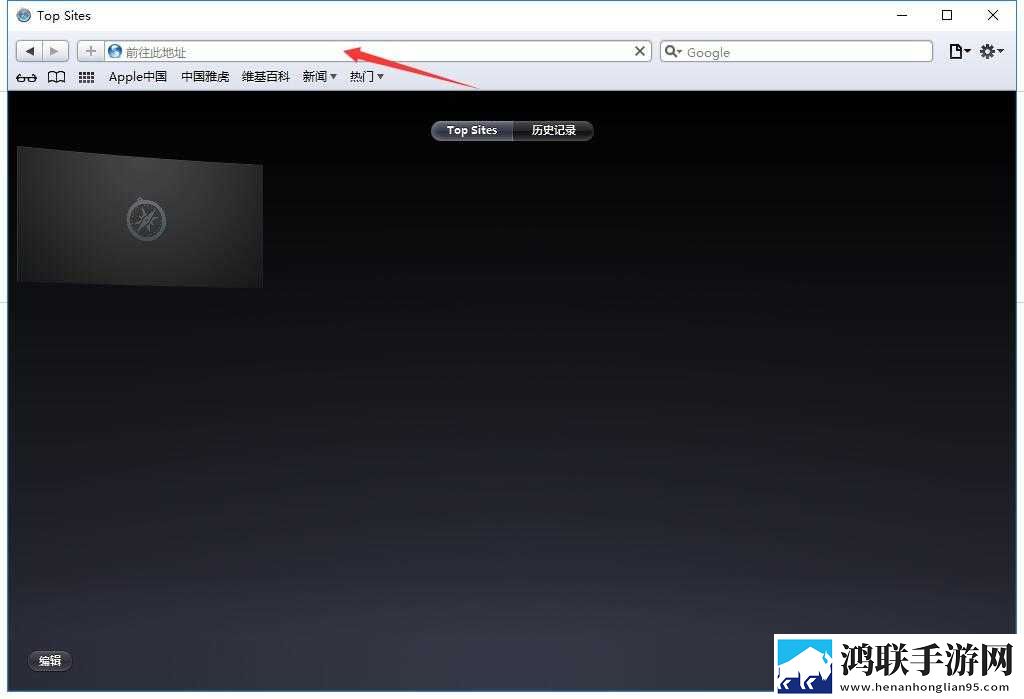Minimize the Top Sites window
Screen dimensions: 1024x699
[902, 15]
